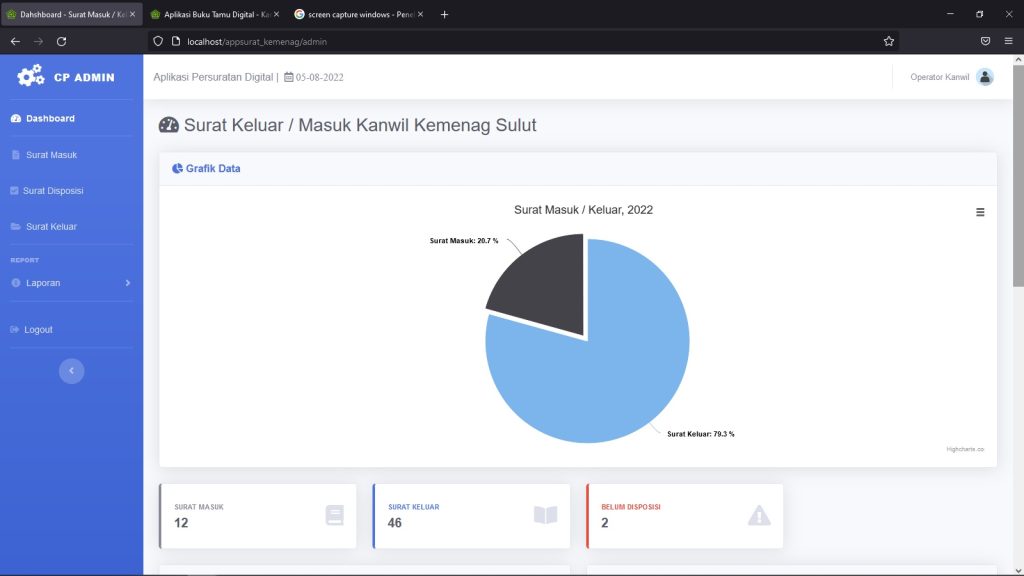Click the Belum Disposisi warning triangle icon
Screen dimensions: 1024x576
[x=759, y=515]
